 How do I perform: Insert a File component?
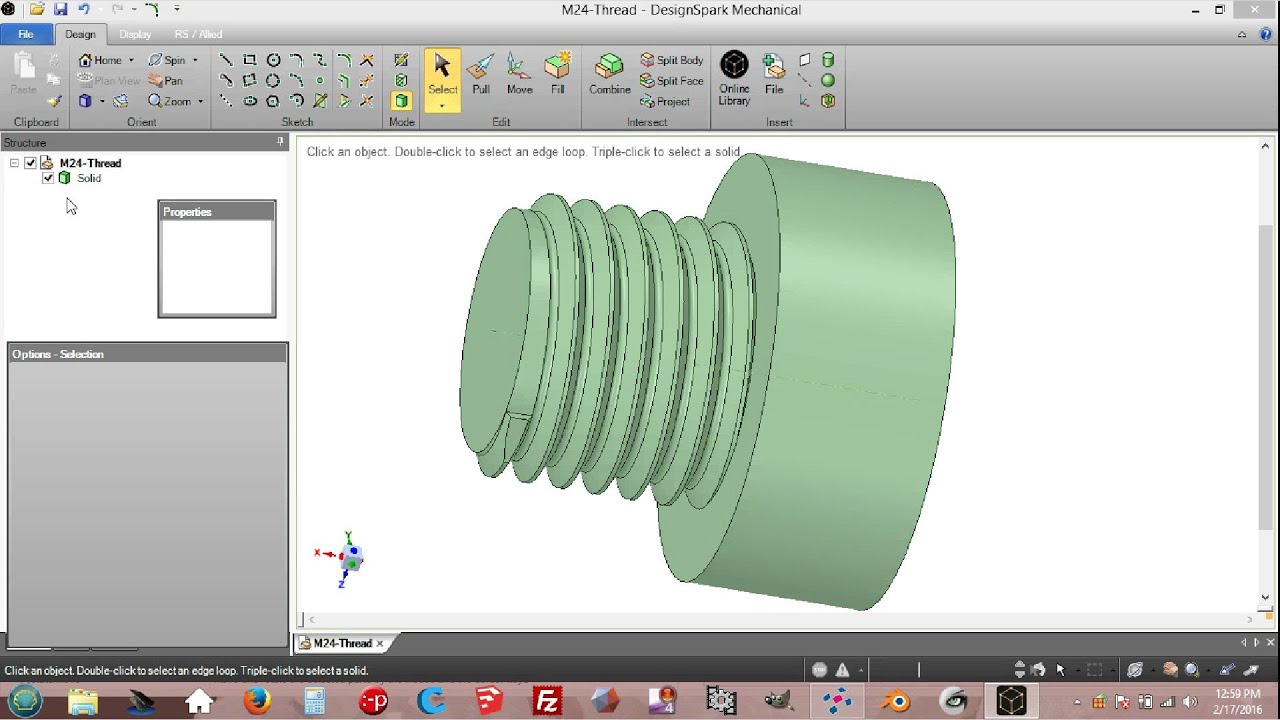(x=774, y=75)
